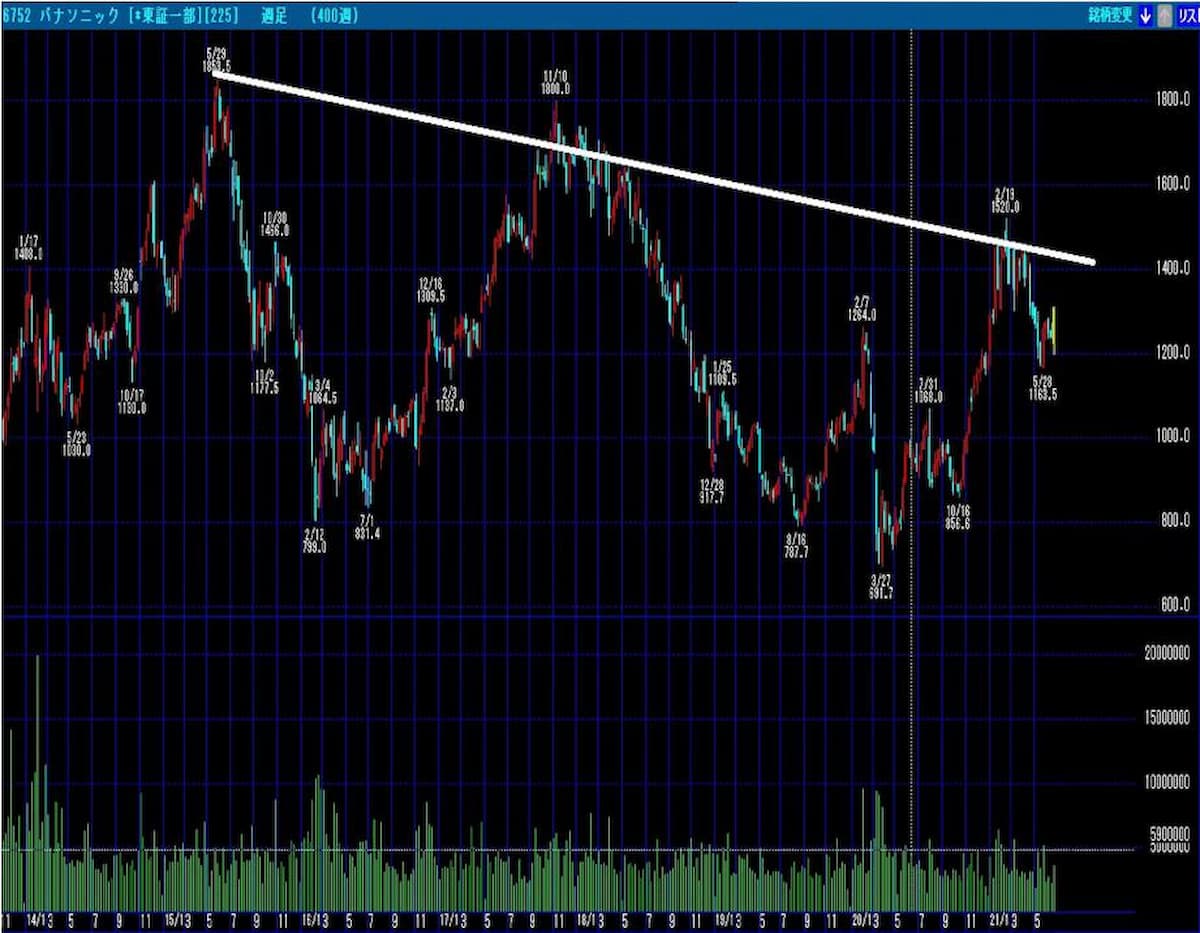Click the 5/29 1853.5 peak label
The width and height of the screenshot is (1200, 933).
click(x=216, y=57)
